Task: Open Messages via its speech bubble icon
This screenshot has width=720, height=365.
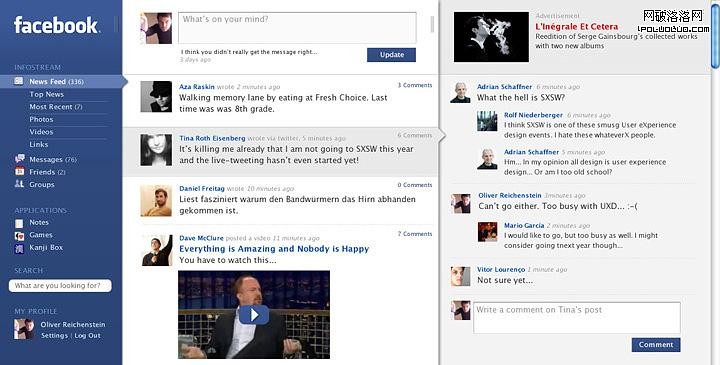Action: pos(19,159)
